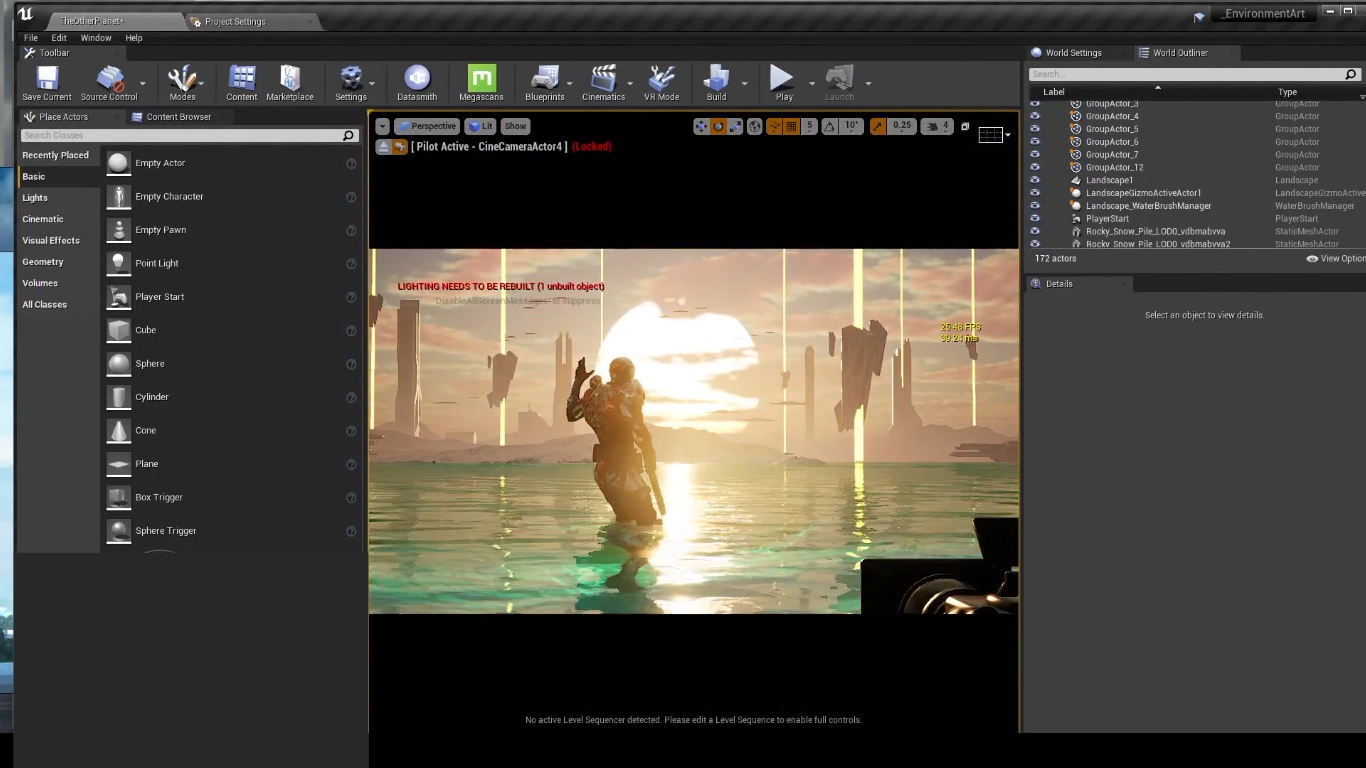The width and height of the screenshot is (1366, 768).
Task: Open View Options in World Outliner
Action: pos(1335,259)
